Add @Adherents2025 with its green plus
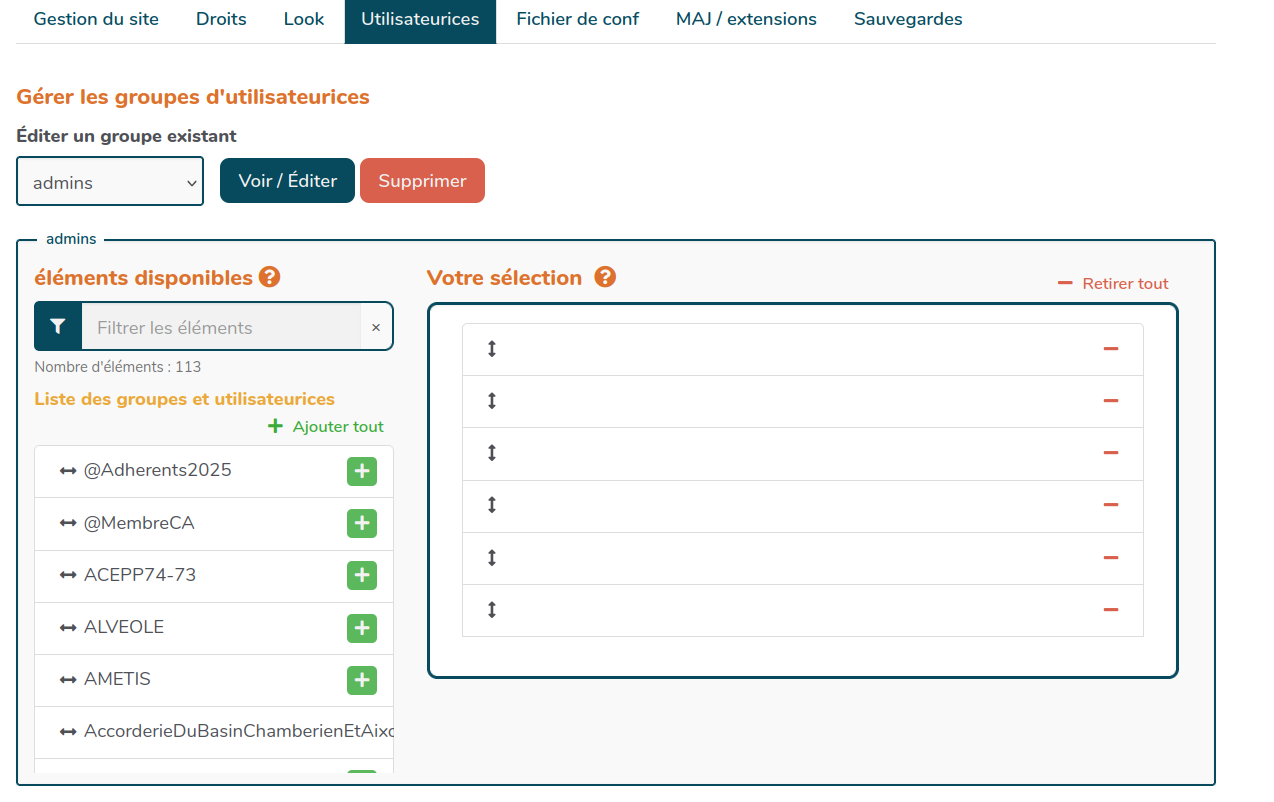The image size is (1274, 802). pos(362,471)
